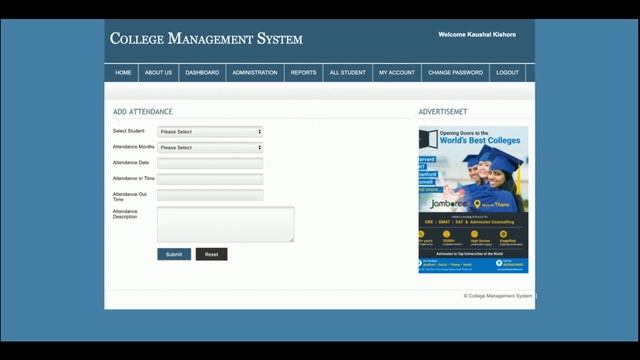
Task: Focus the Attendance Date field
Action: (x=210, y=163)
